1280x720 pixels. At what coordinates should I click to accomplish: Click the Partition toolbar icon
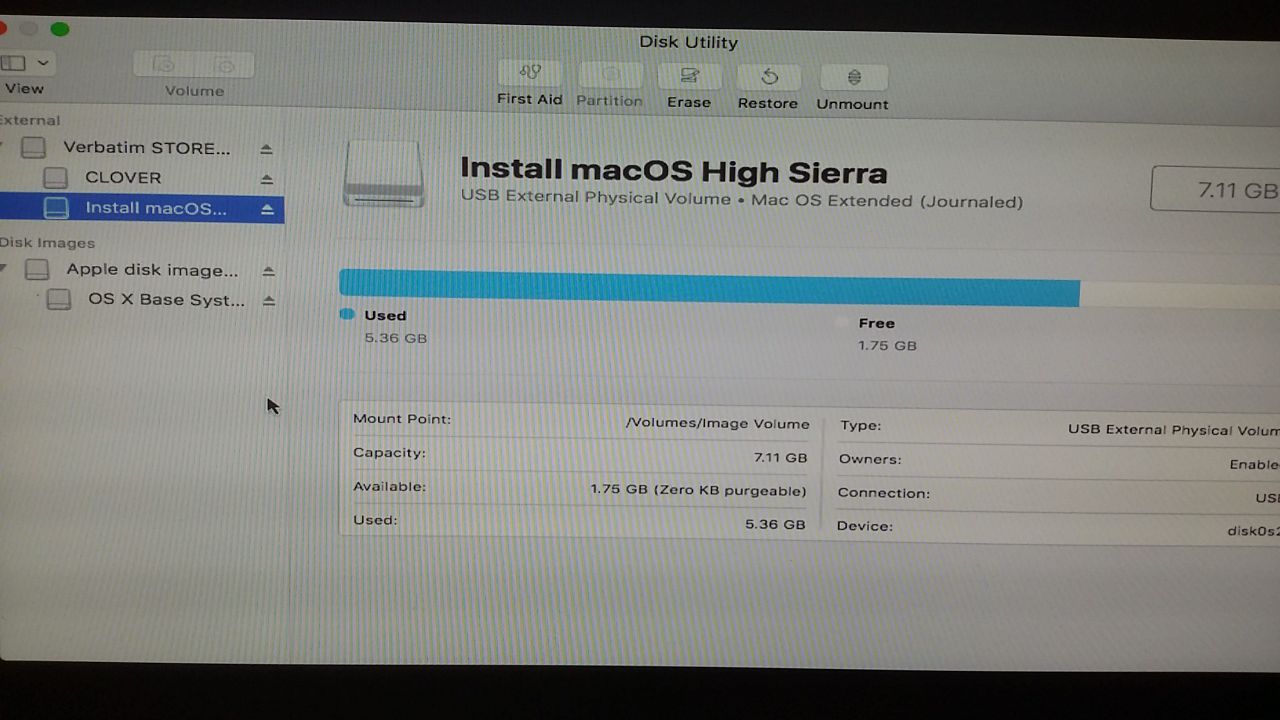(x=610, y=73)
